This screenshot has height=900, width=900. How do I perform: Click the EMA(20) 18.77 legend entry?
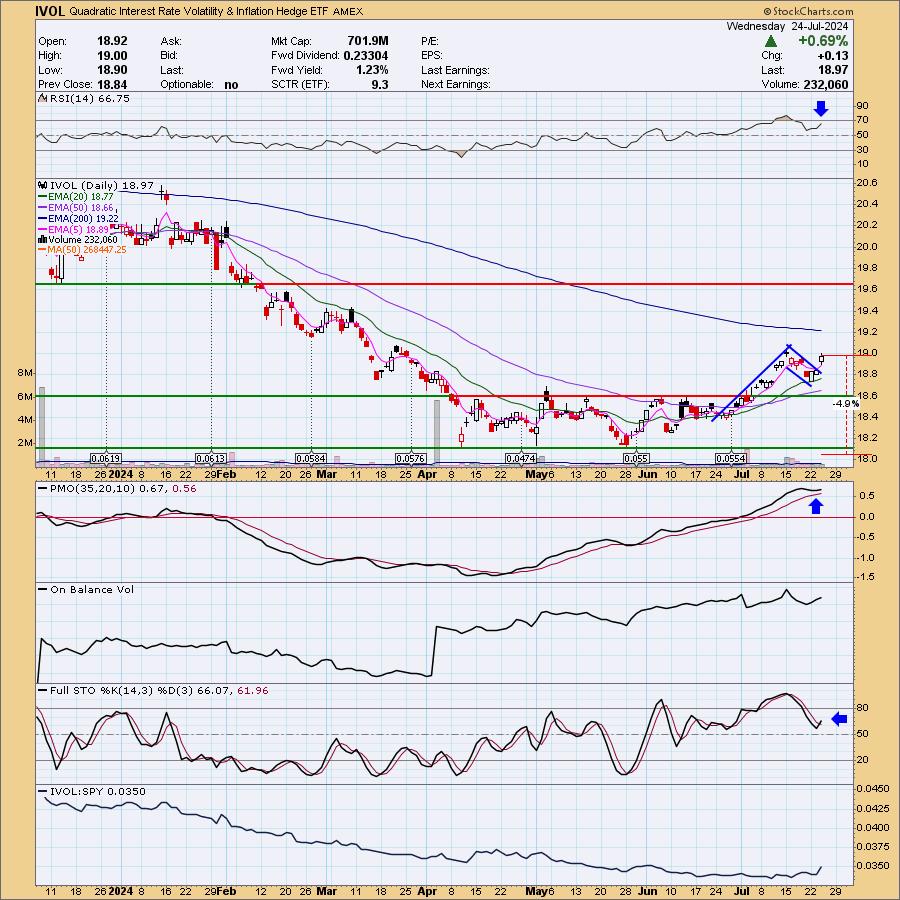pos(75,196)
